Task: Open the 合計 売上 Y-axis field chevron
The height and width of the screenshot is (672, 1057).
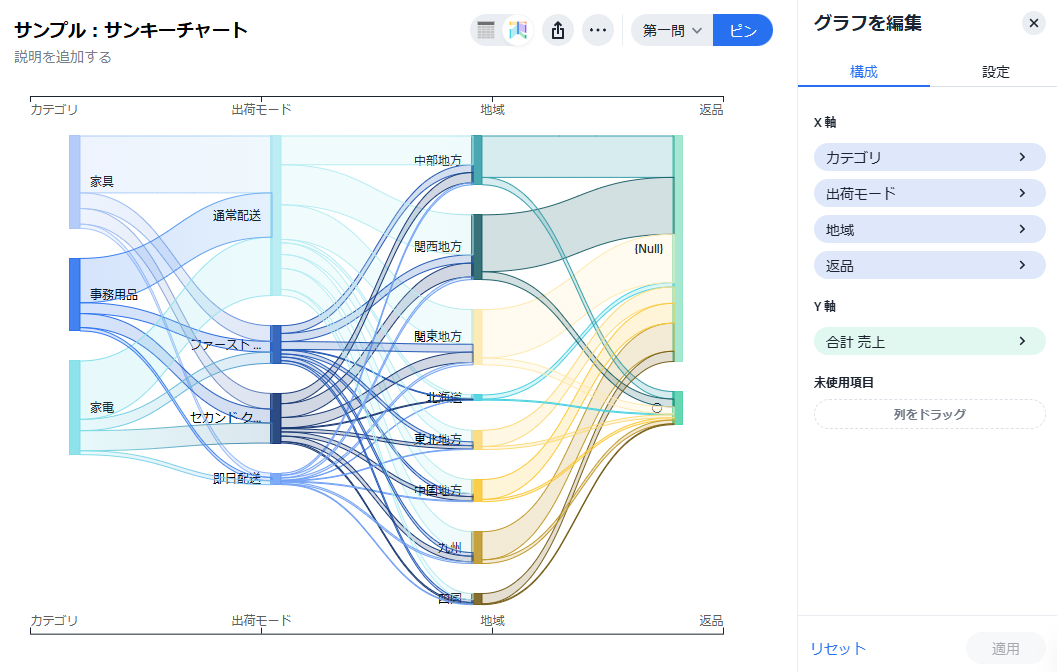Action: point(1022,341)
